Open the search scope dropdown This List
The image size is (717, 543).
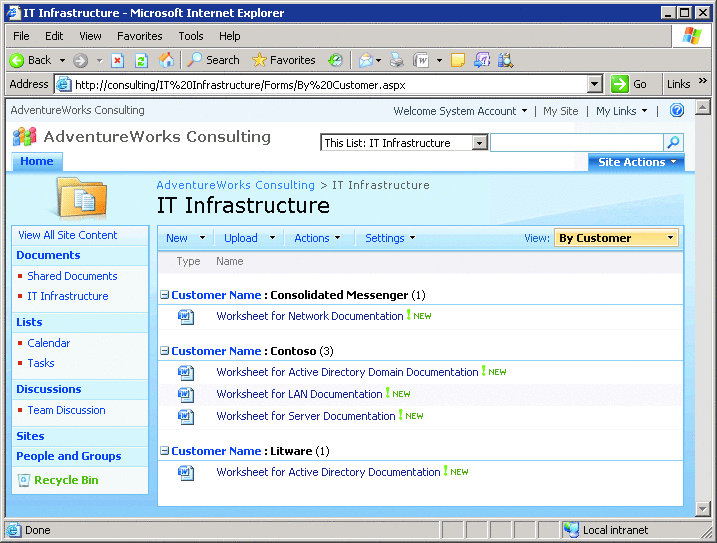coord(479,143)
